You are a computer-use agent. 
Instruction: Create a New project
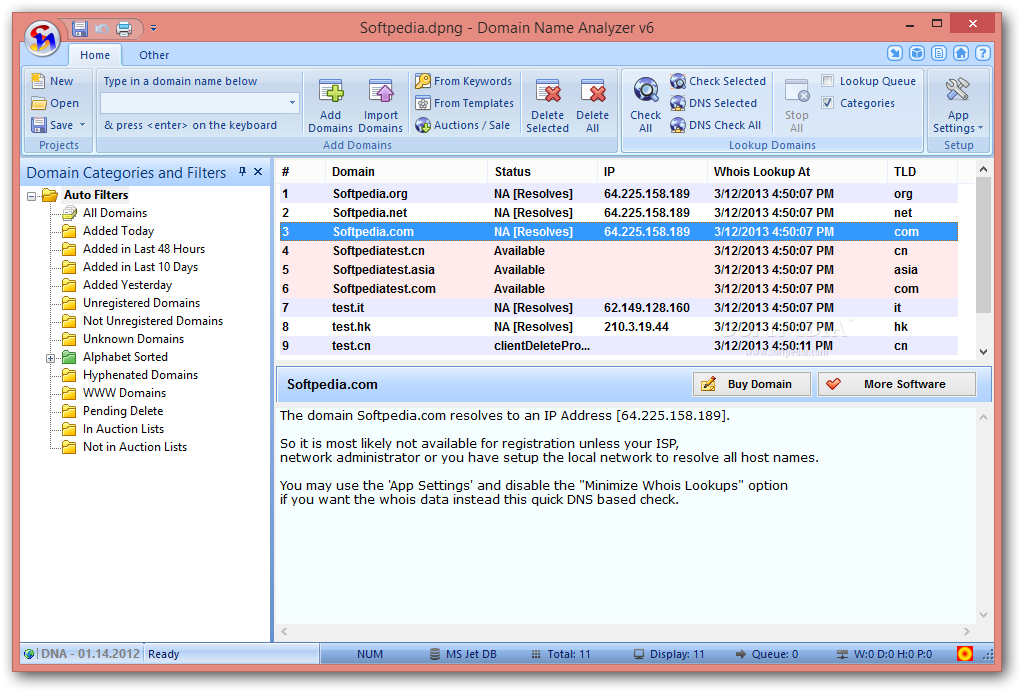(53, 81)
